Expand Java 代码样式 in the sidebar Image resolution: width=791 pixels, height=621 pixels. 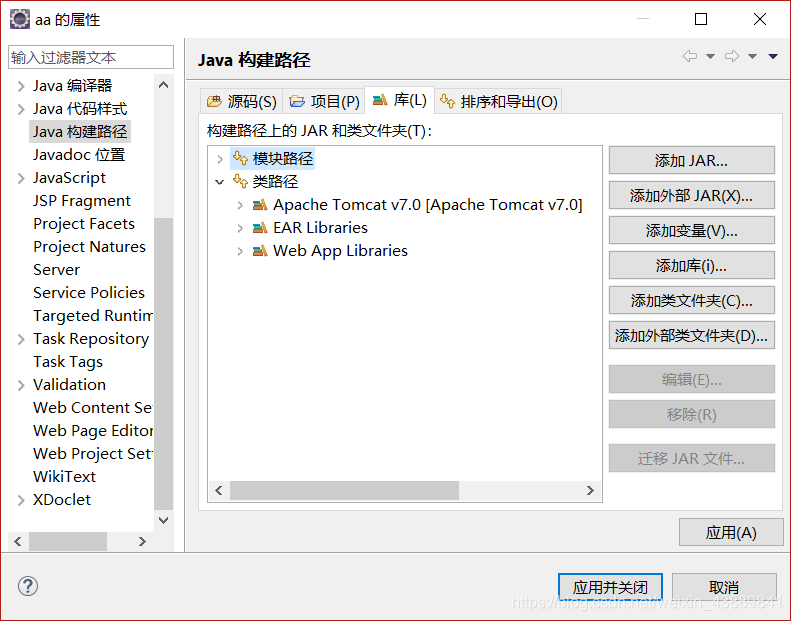point(21,109)
